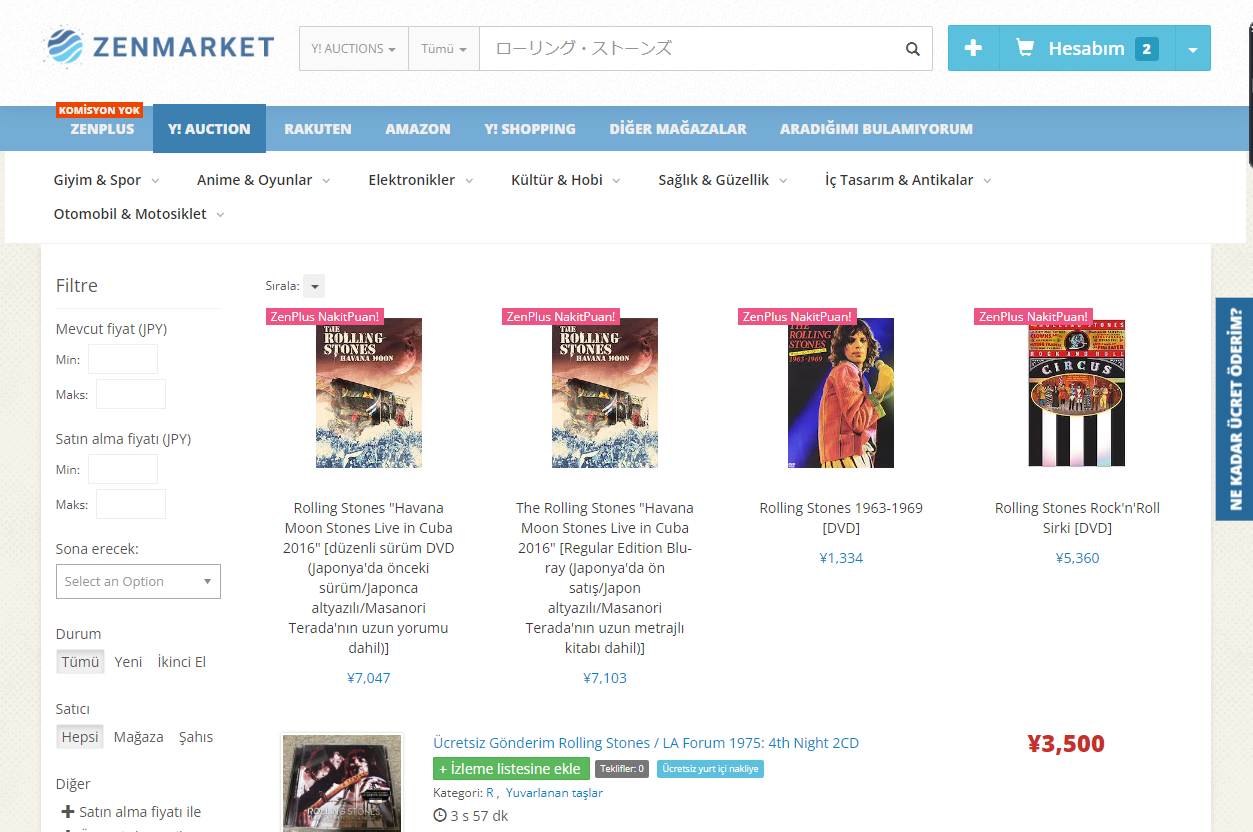Open Rolling Stones 1963-1969 DVD title

841,518
